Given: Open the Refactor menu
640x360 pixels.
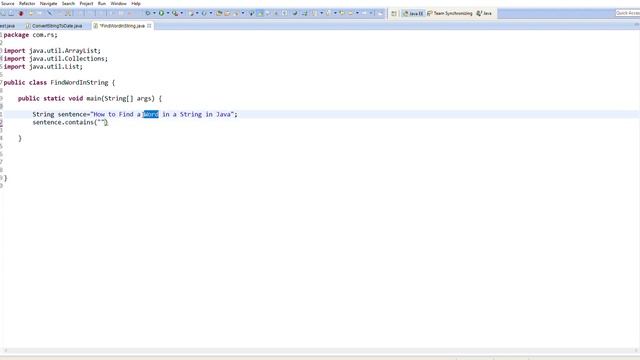Looking at the screenshot, I should tap(27, 3).
